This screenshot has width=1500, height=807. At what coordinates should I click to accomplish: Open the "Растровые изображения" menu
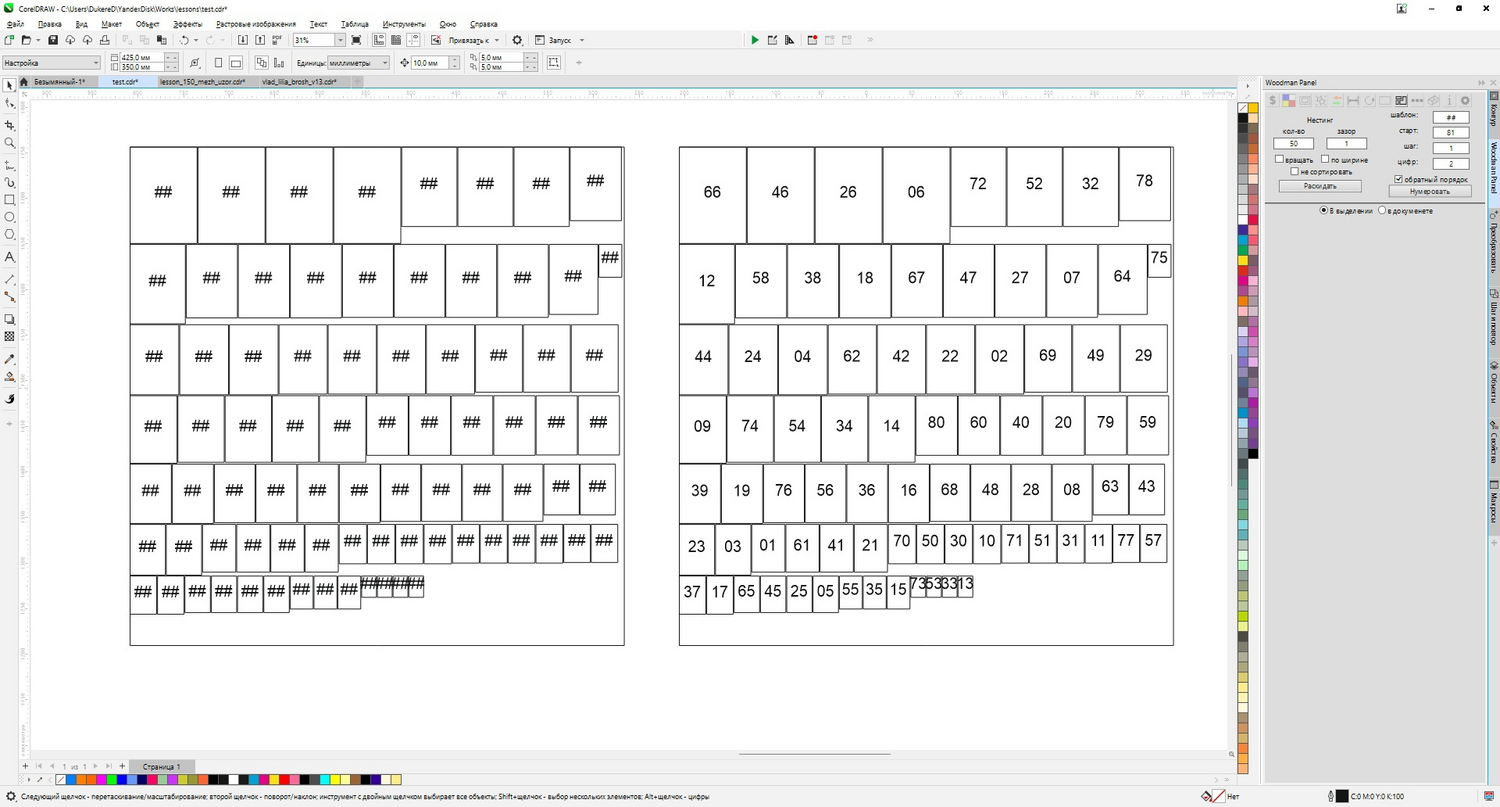tap(256, 23)
